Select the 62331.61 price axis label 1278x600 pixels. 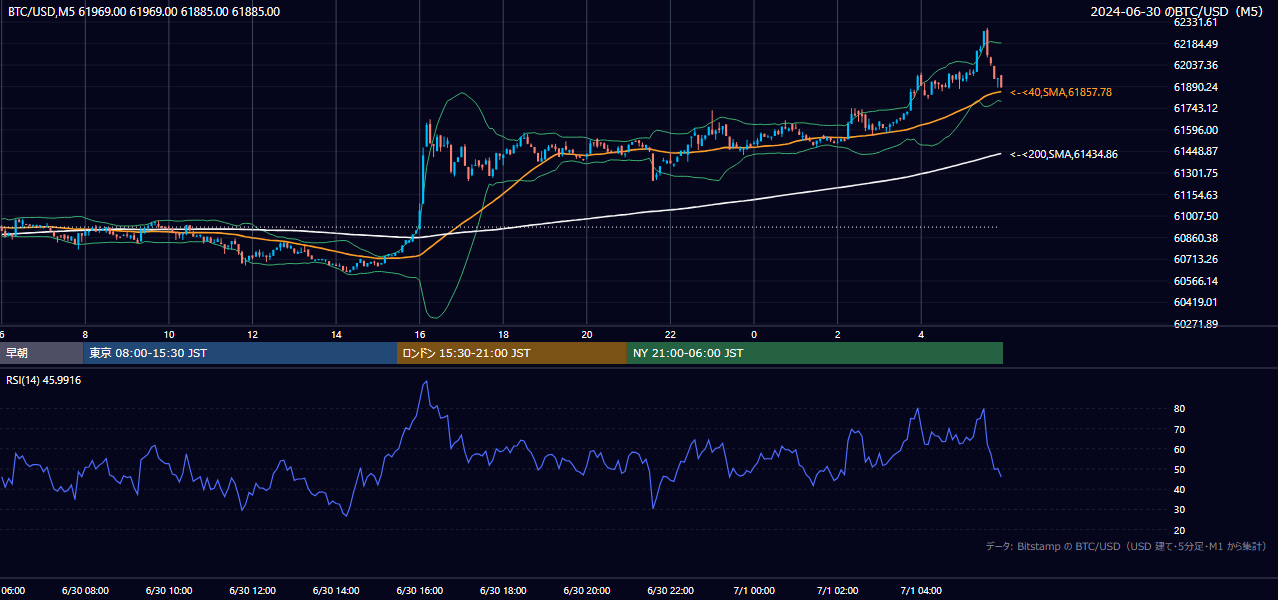tap(1195, 22)
